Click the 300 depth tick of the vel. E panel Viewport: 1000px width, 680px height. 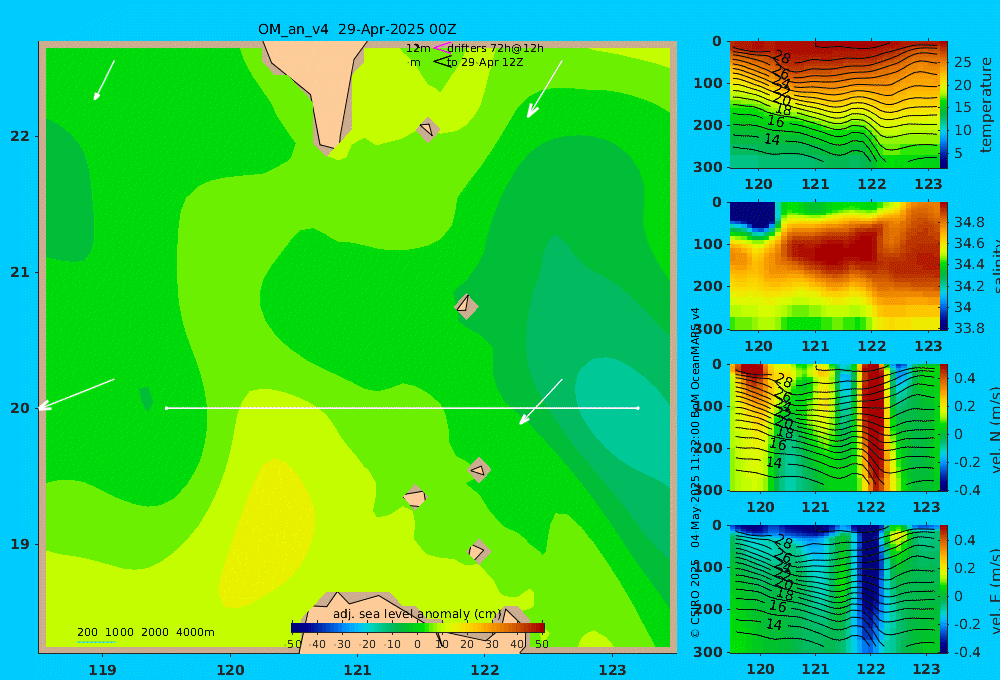[709, 652]
